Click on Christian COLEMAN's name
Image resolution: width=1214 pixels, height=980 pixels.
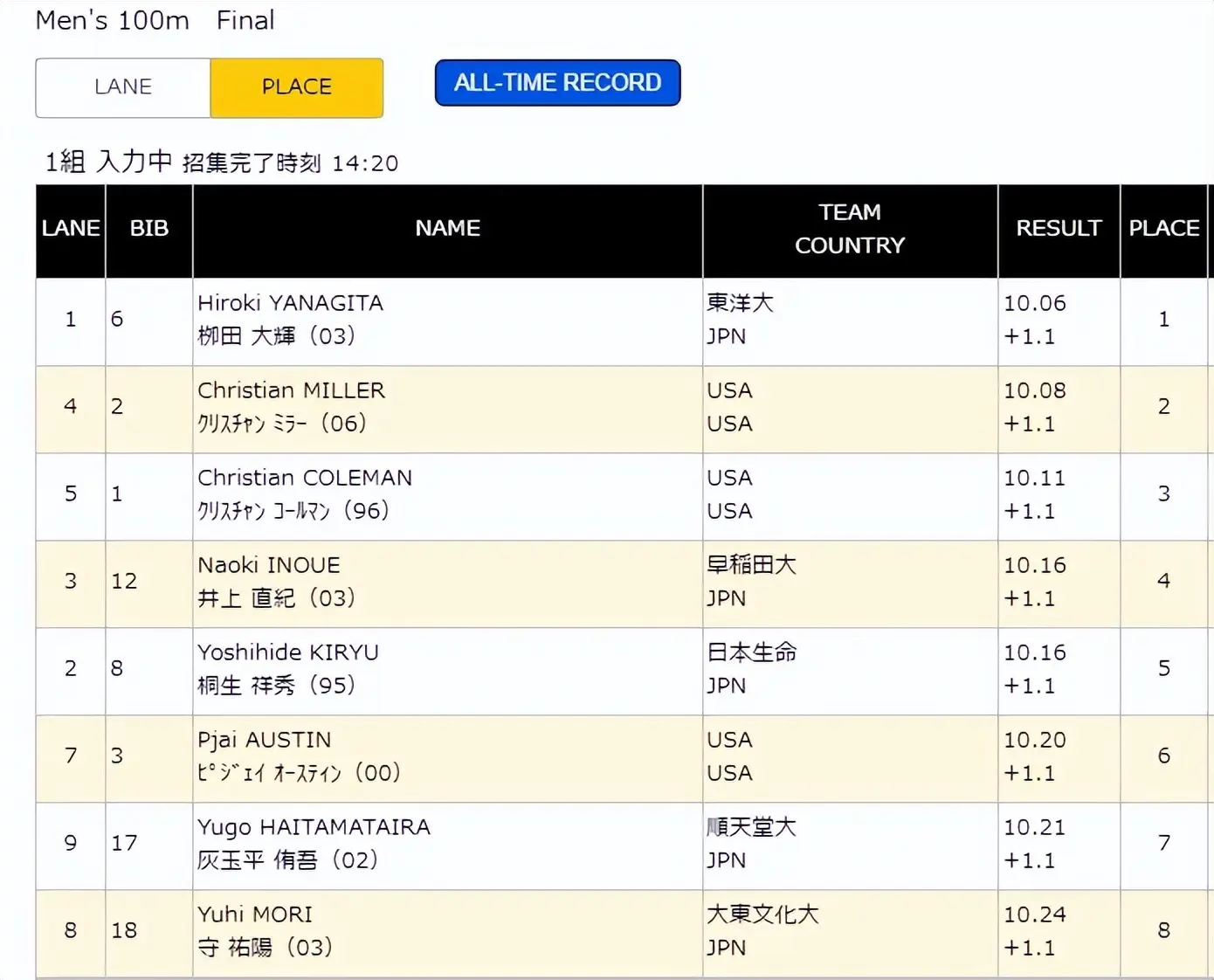pos(304,478)
